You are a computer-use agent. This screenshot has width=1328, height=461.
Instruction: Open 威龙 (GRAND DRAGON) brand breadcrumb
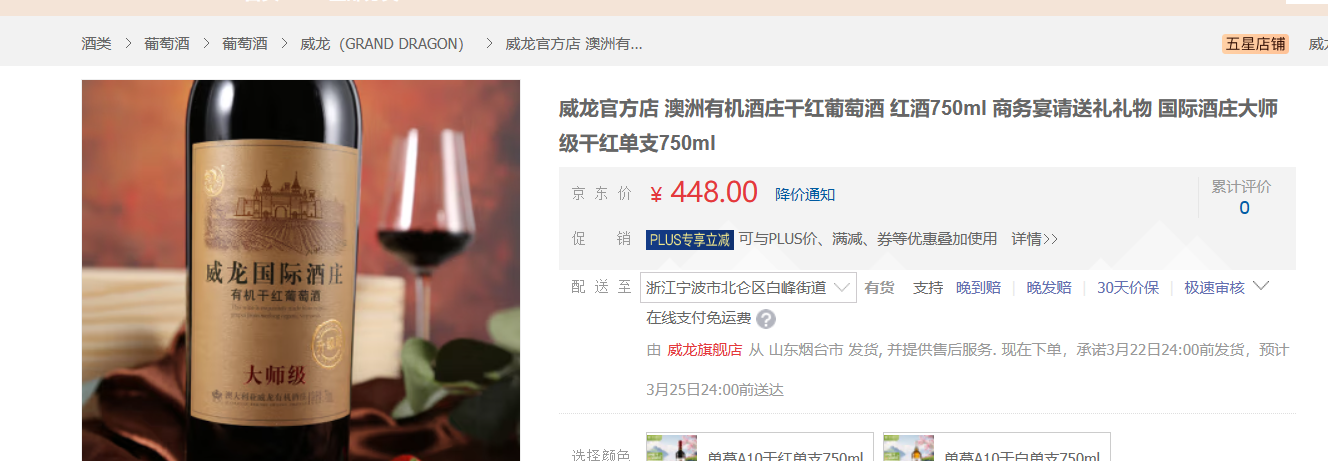point(382,44)
